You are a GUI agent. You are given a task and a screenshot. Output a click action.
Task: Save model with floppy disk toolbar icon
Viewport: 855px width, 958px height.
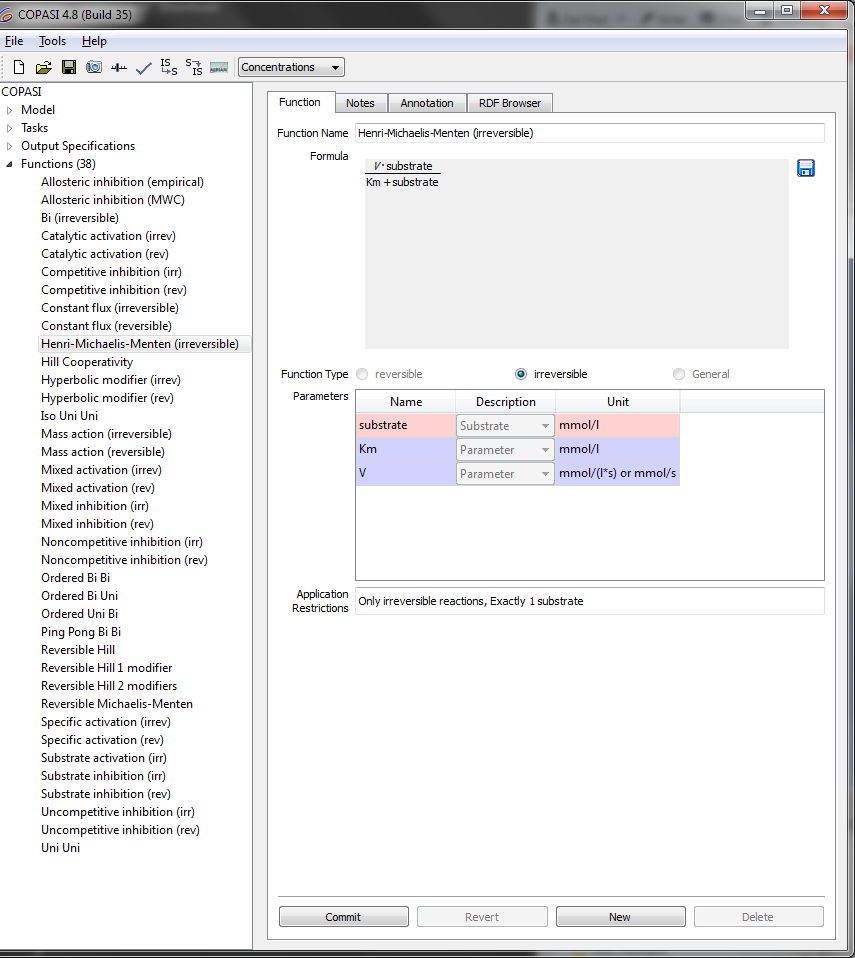pyautogui.click(x=68, y=68)
